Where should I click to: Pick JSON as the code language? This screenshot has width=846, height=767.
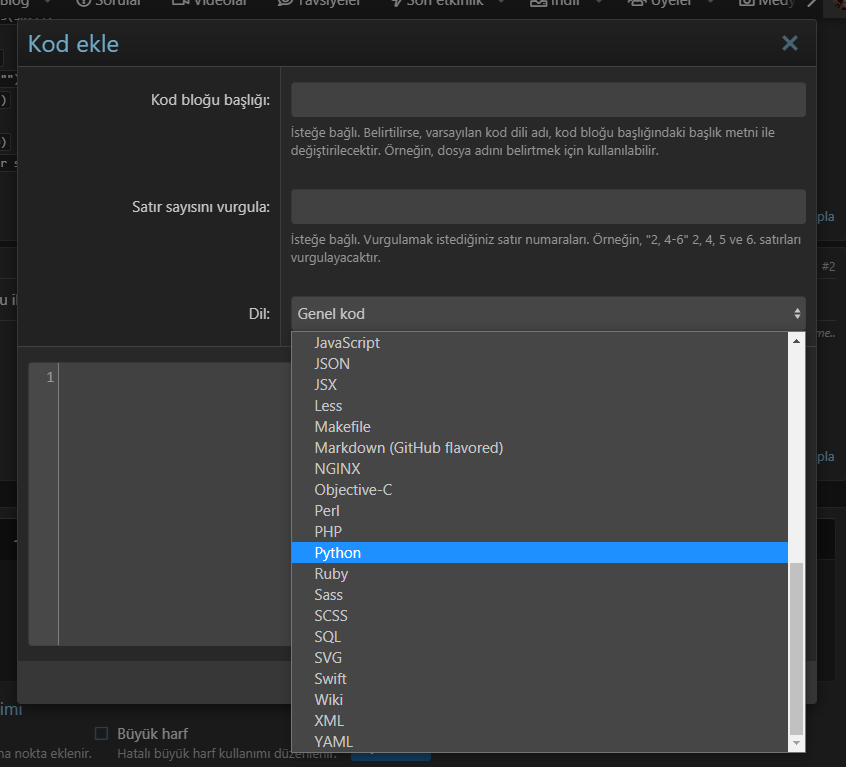point(332,364)
